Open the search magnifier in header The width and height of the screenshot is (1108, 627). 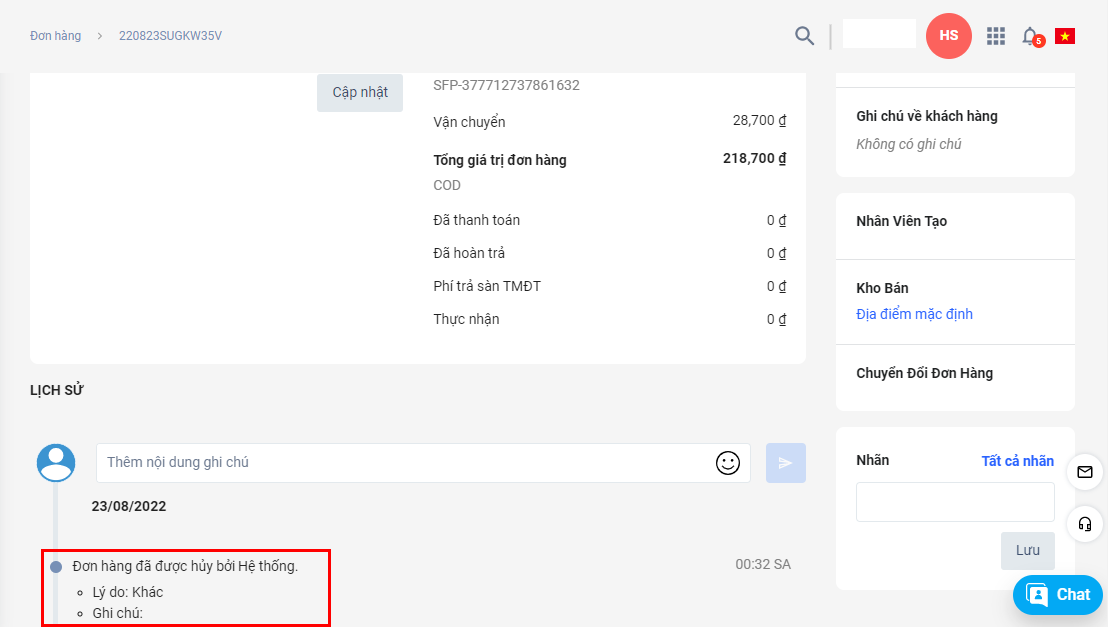804,36
